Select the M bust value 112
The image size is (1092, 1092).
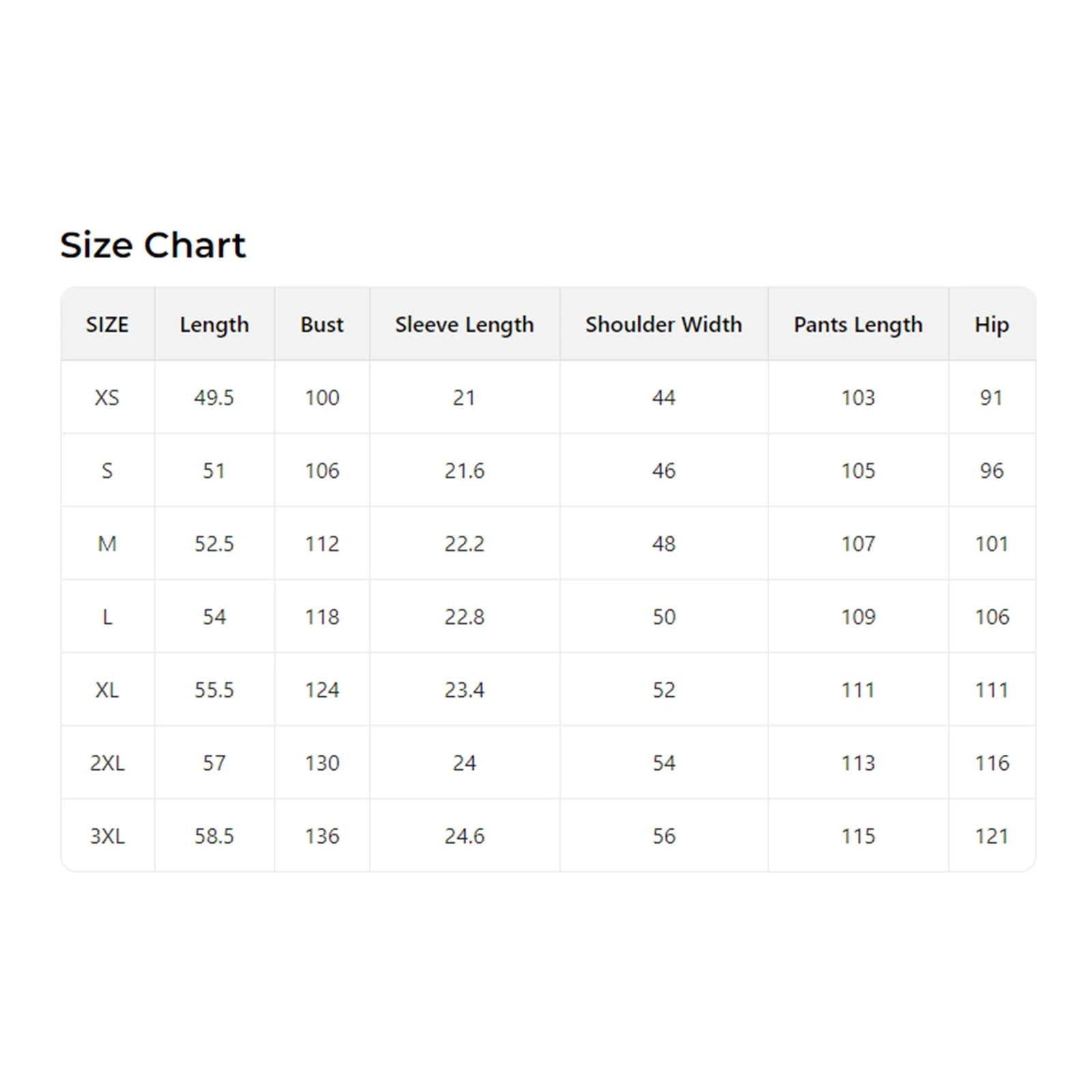(322, 543)
